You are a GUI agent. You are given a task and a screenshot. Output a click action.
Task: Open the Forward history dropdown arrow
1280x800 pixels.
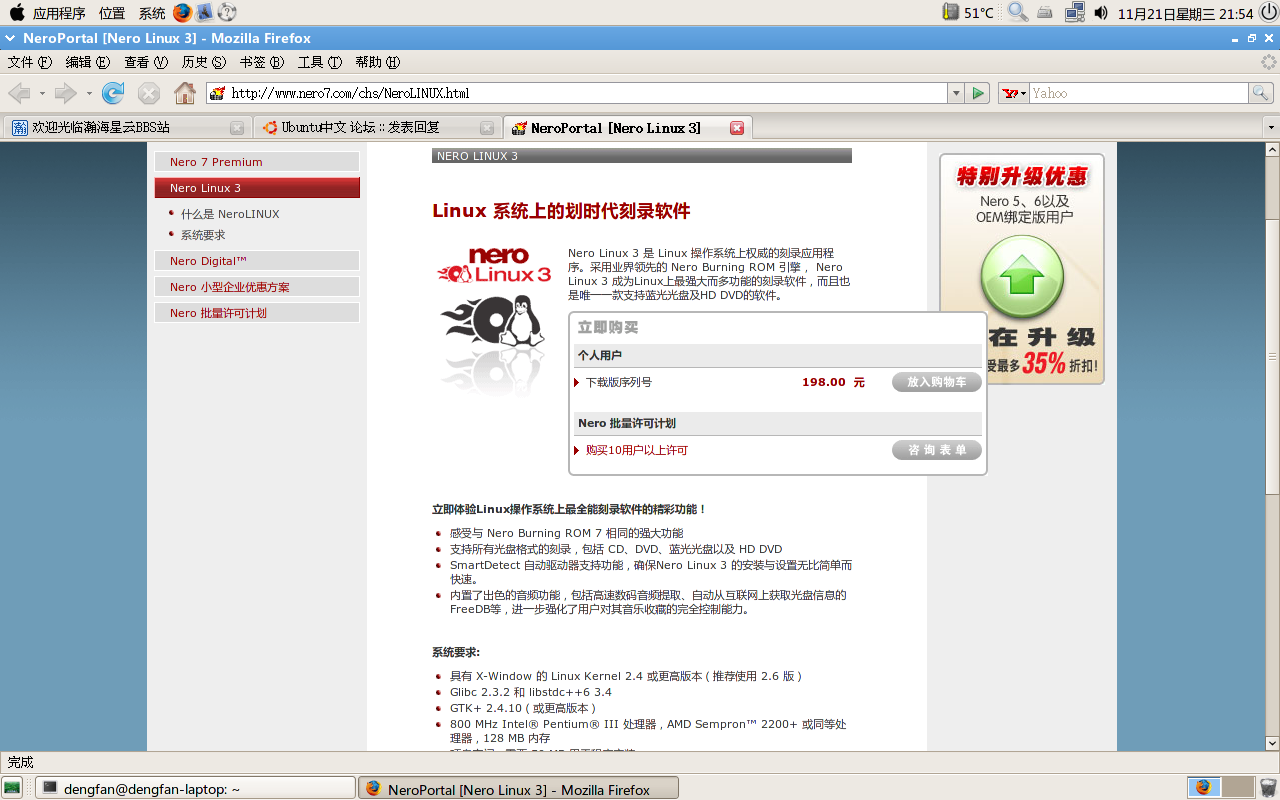coord(89,94)
